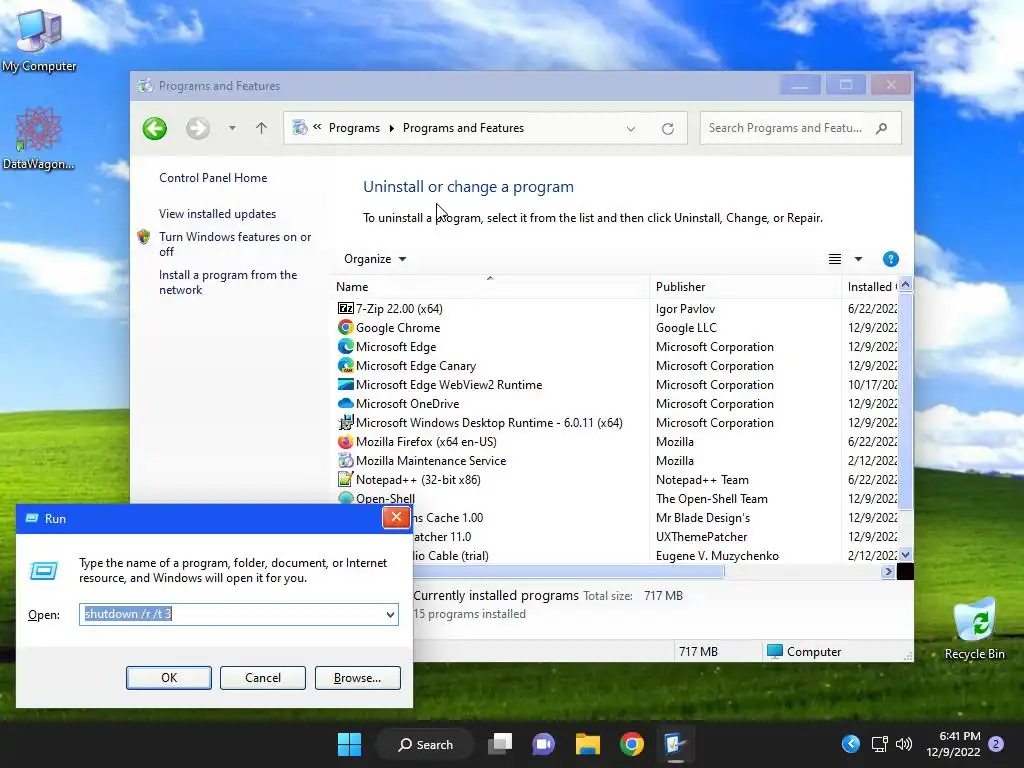
Task: Click Programs and Features breadcrumb segment
Action: (x=463, y=128)
